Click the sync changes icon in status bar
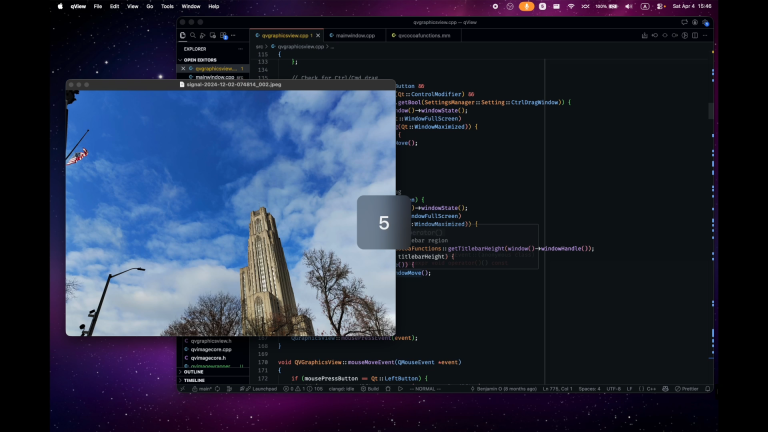 pyautogui.click(x=217, y=389)
